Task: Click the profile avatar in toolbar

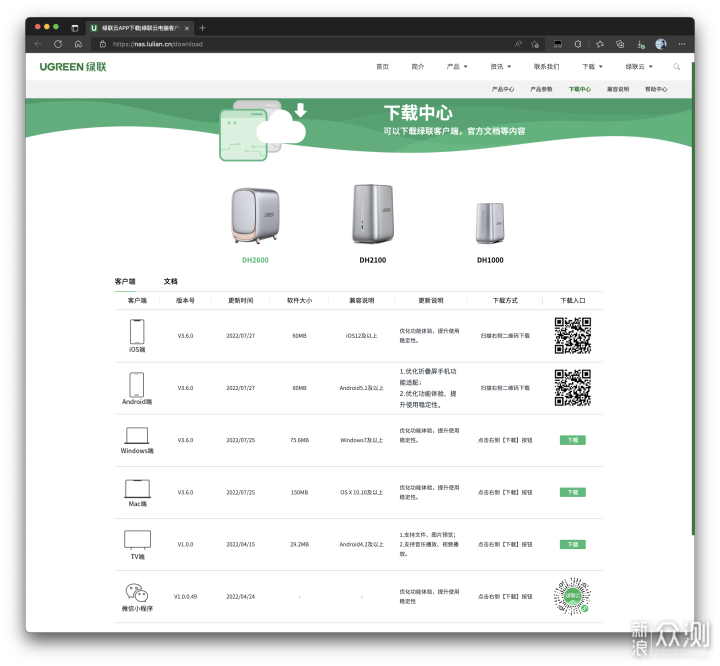Action: click(661, 44)
